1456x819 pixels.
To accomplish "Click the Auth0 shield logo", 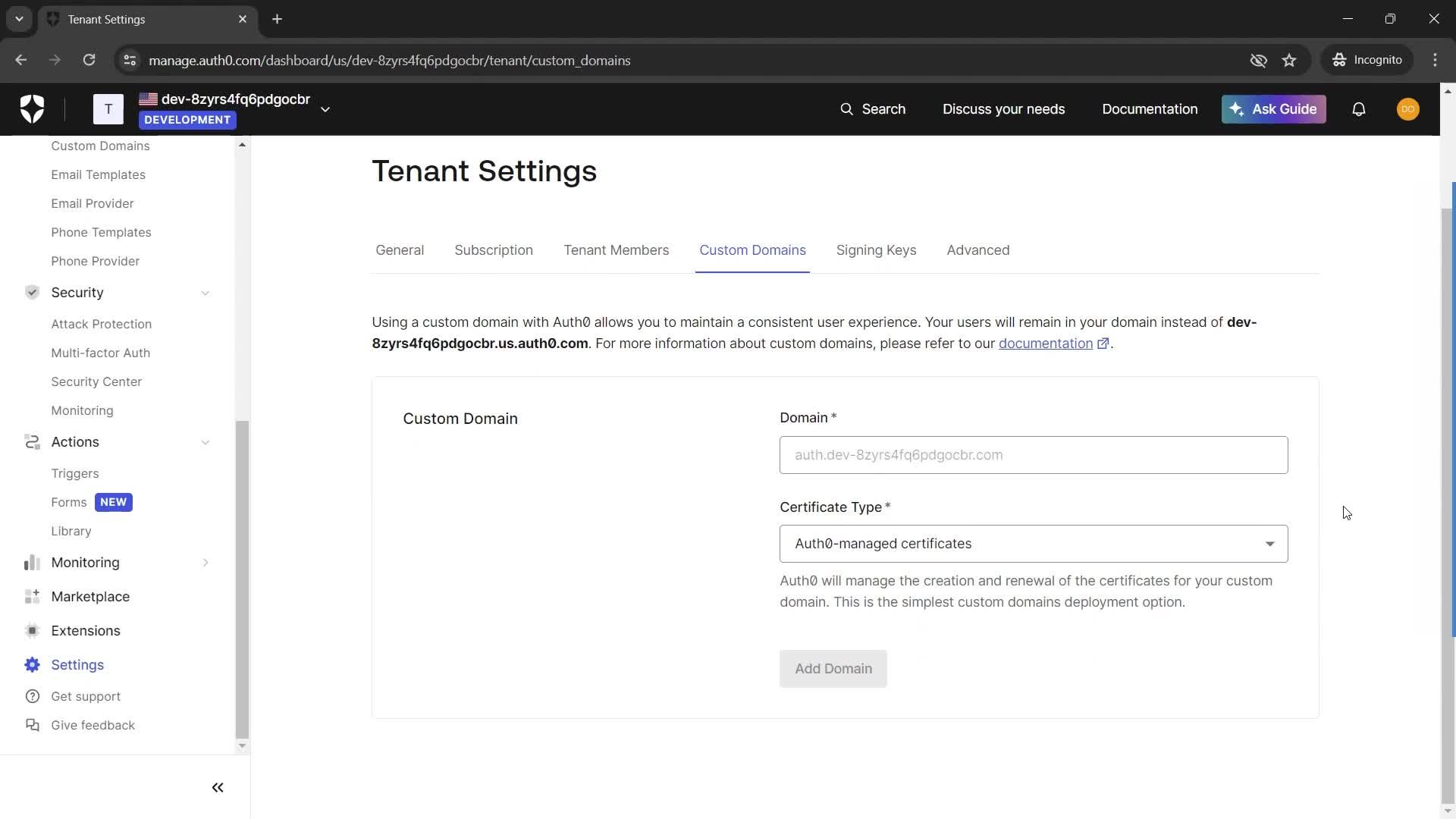I will [x=32, y=109].
